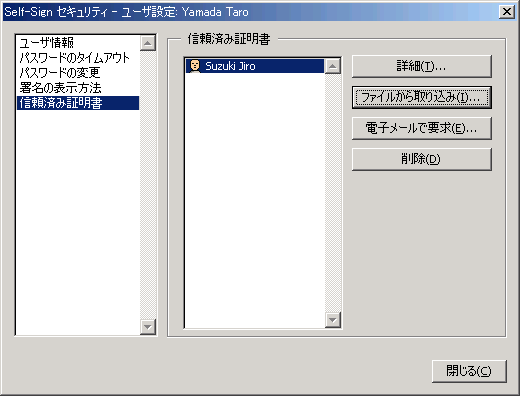Select the Suzuki Jiro certificate entry
Image resolution: width=520 pixels, height=396 pixels.
255,66
